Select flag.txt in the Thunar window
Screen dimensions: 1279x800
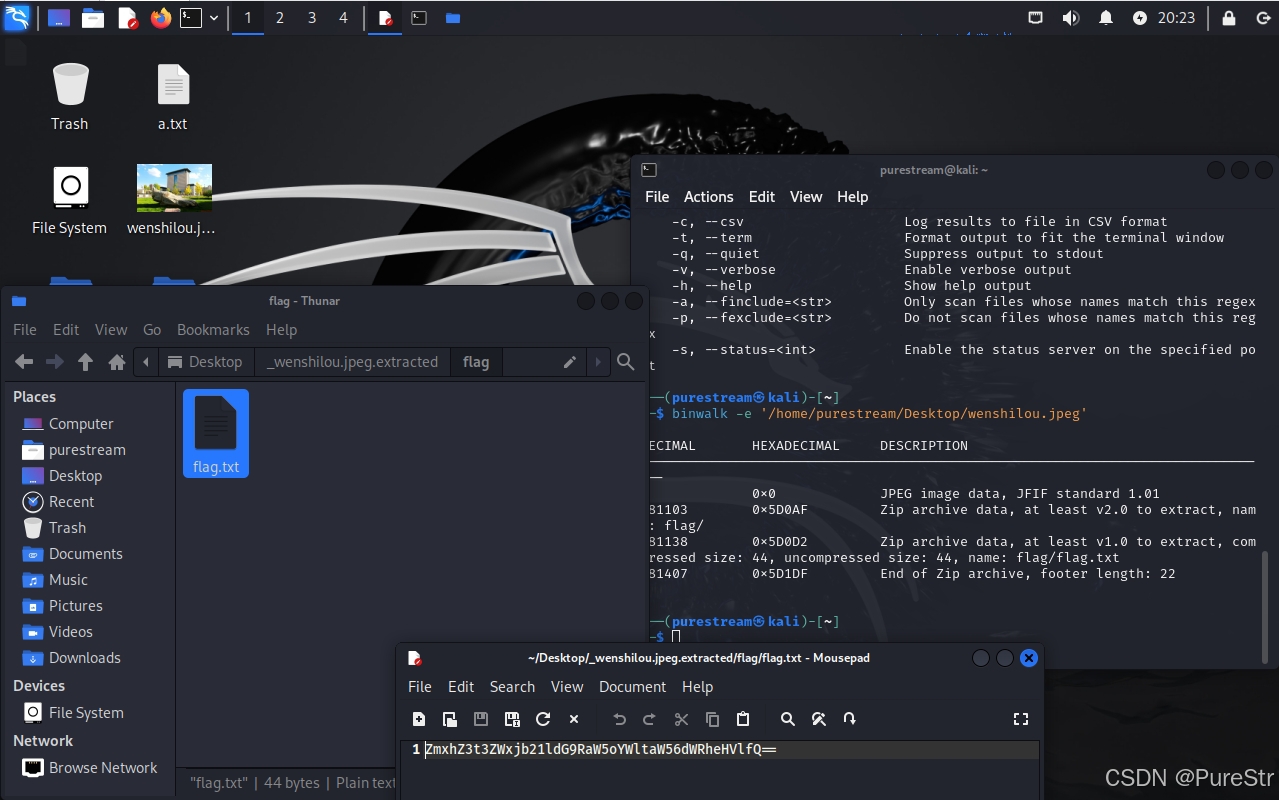[216, 433]
